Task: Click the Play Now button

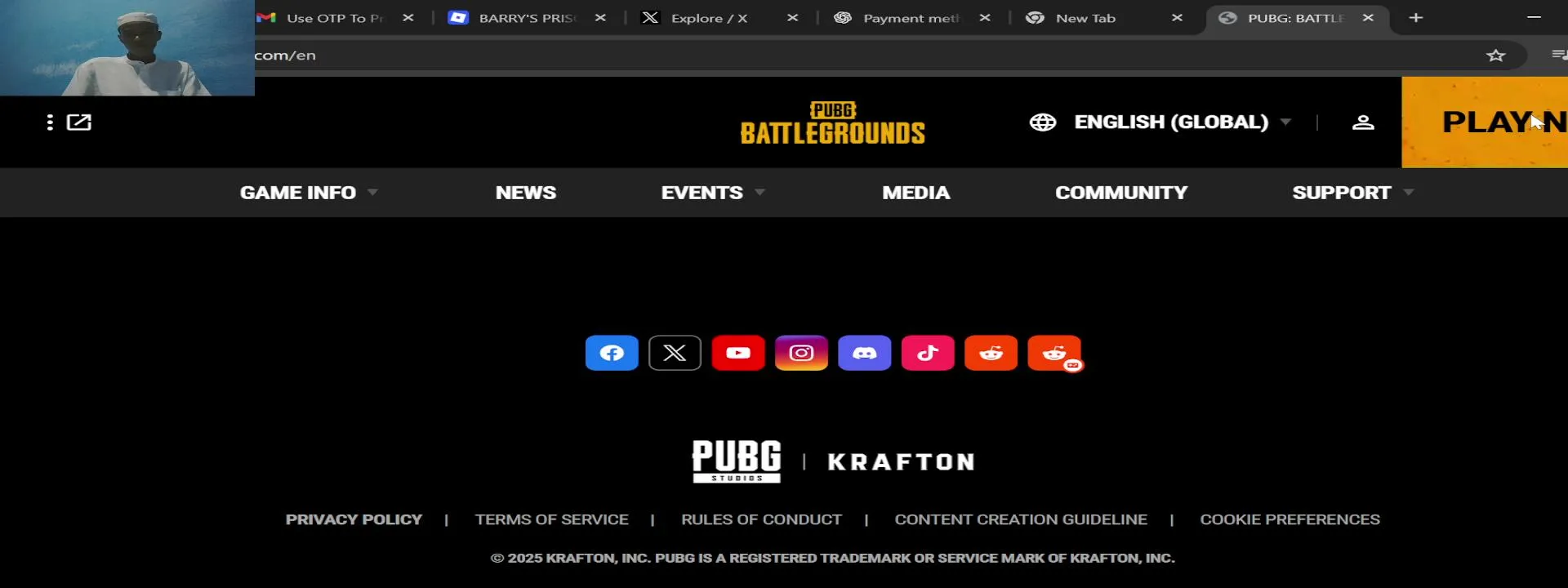Action: click(x=1485, y=122)
